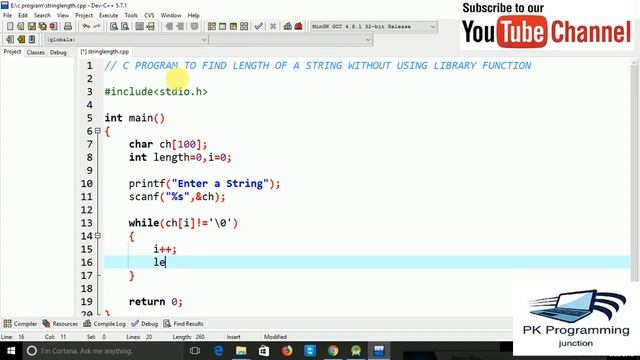Click the Compile & Run toolbar icon
The width and height of the screenshot is (640, 360).
[233, 27]
